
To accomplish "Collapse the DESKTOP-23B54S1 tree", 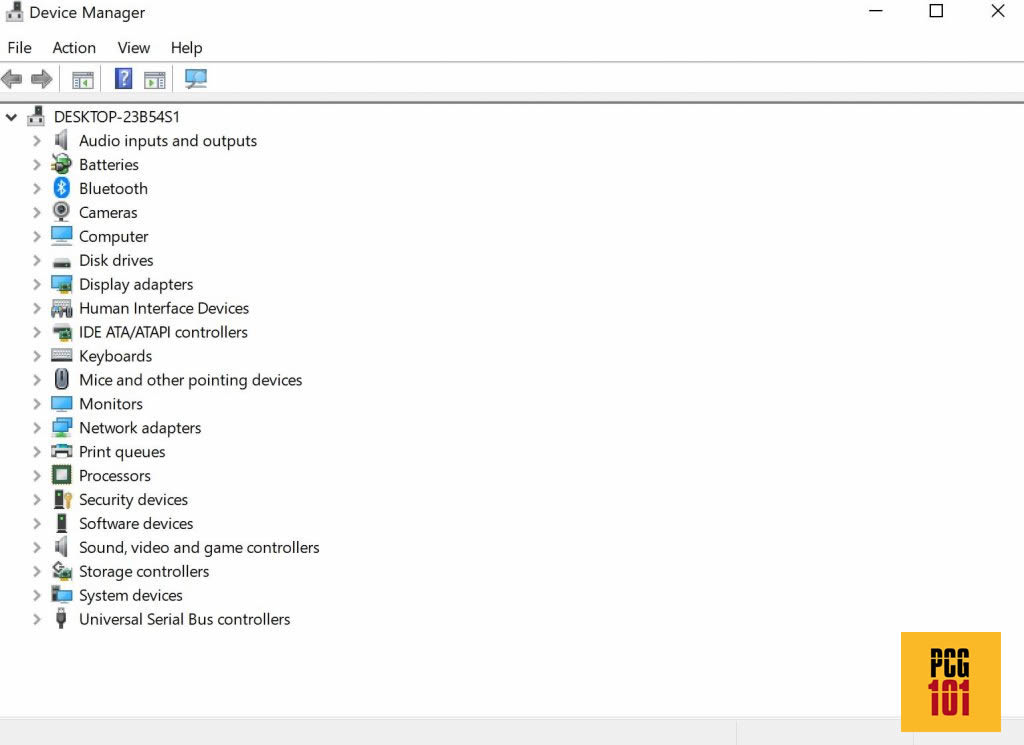I will (11, 116).
